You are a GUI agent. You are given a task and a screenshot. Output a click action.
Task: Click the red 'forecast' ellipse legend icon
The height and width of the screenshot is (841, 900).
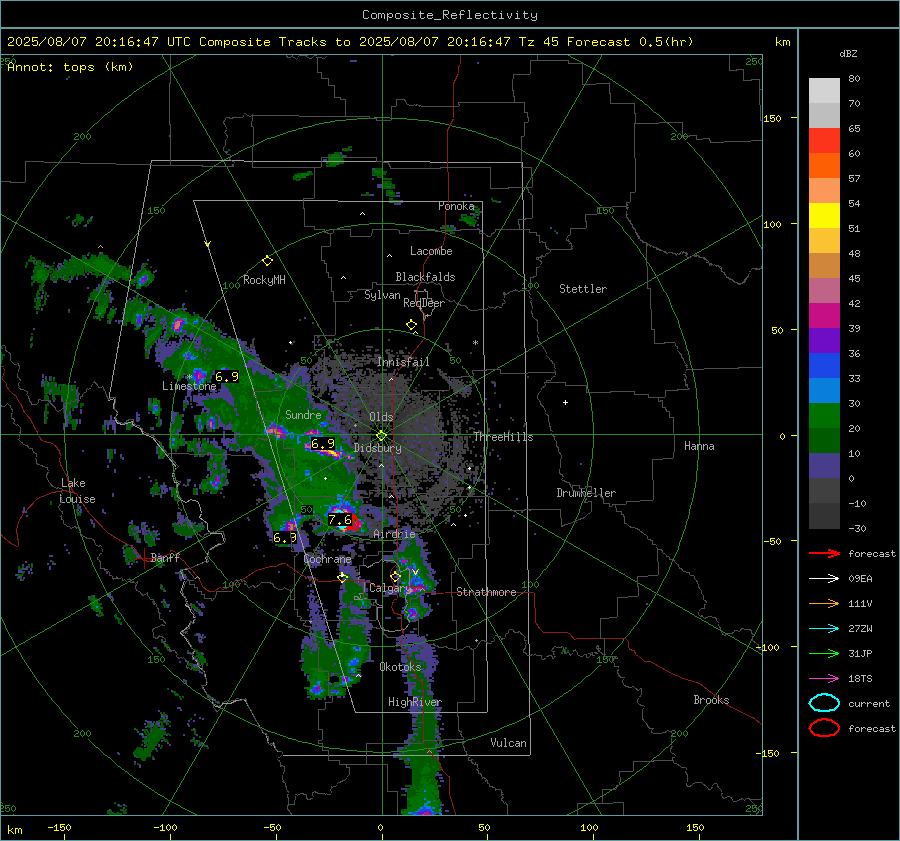(x=824, y=728)
